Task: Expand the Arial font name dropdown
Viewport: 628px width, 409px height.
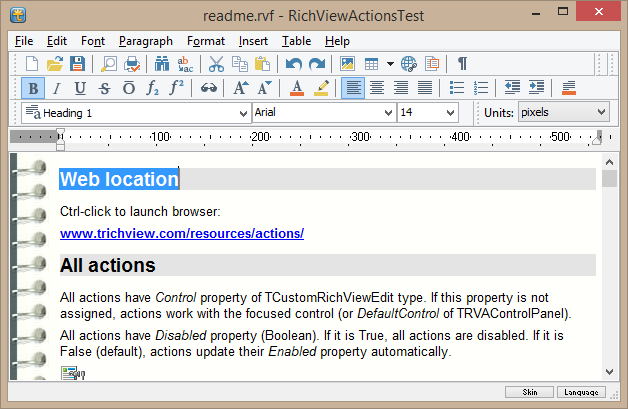Action: coord(391,113)
